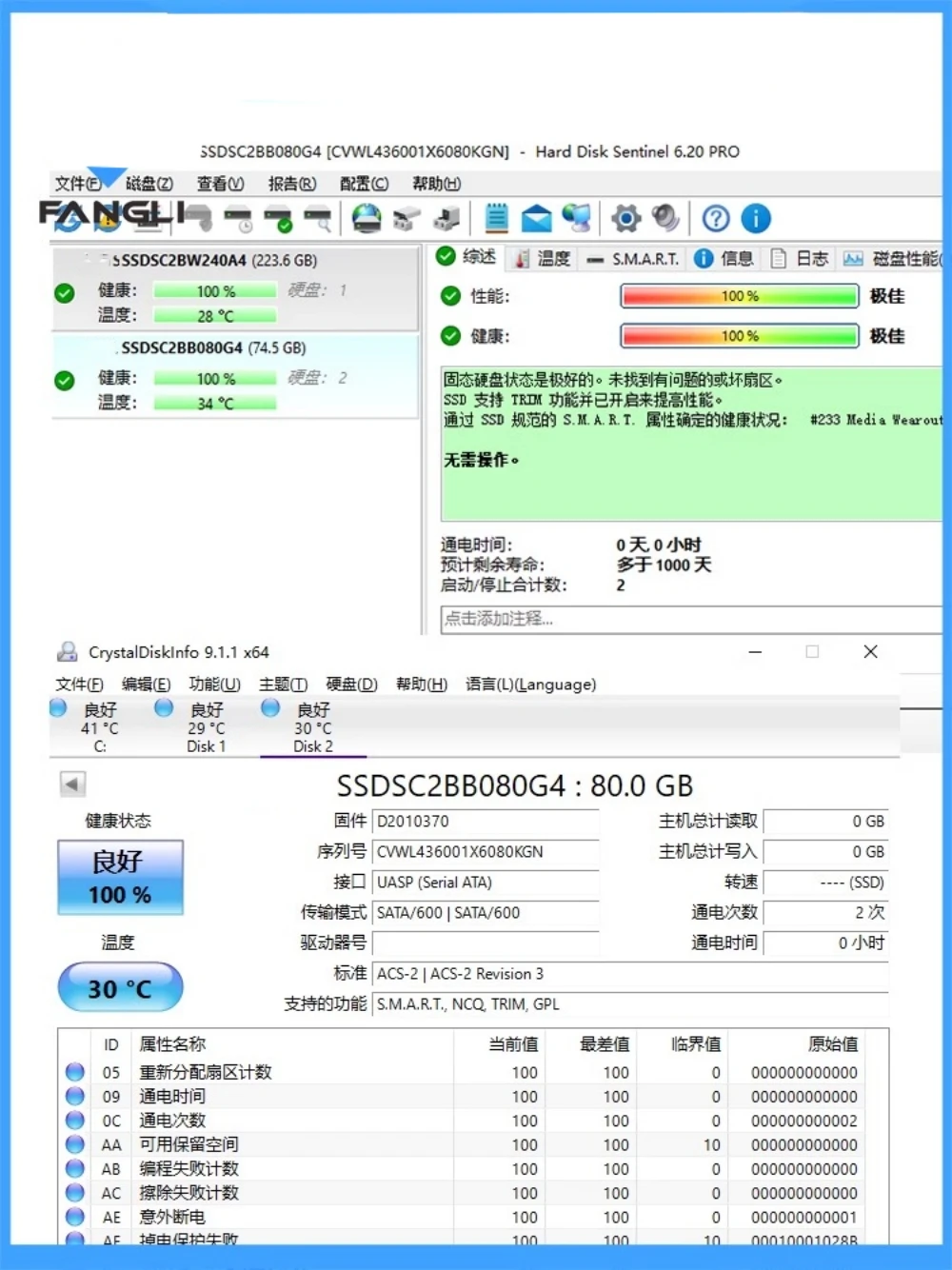The width and height of the screenshot is (952, 1270).
Task: Open the 配置(C) menu
Action: pos(364,184)
